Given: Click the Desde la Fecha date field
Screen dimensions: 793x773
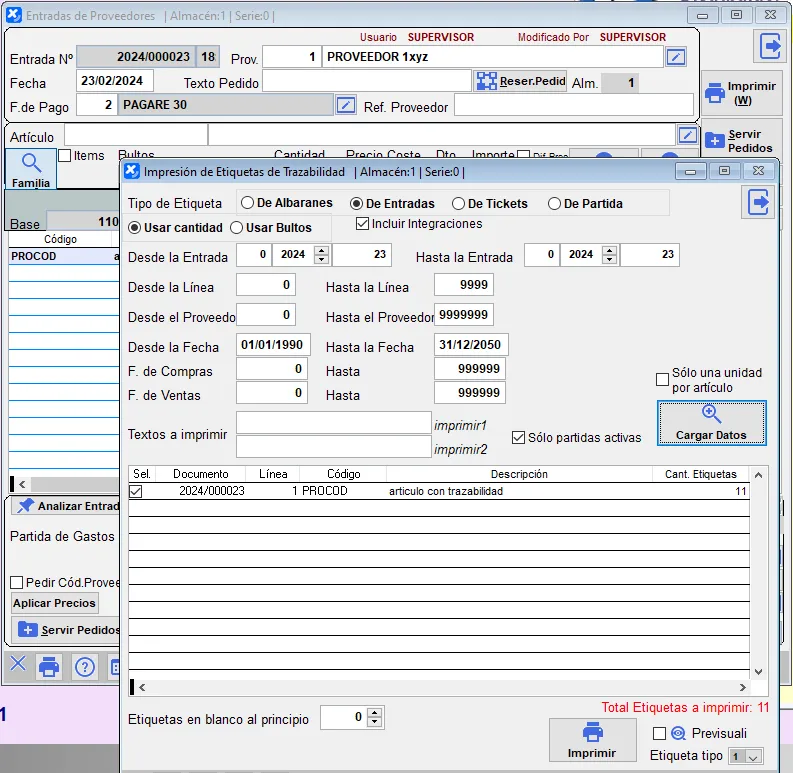Looking at the screenshot, I should 274,346.
